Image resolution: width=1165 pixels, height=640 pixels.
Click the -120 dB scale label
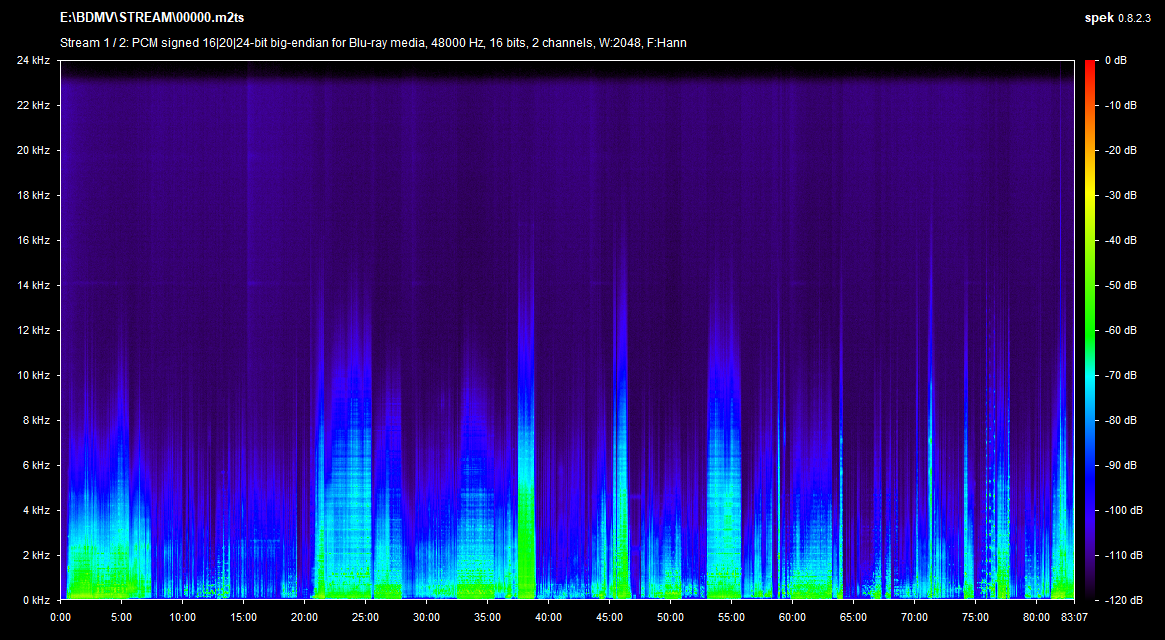(x=1123, y=600)
